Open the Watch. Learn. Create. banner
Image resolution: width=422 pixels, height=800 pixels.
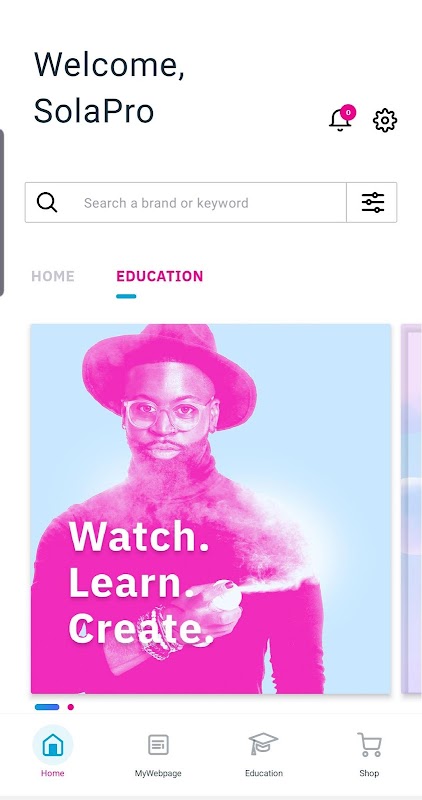point(211,509)
